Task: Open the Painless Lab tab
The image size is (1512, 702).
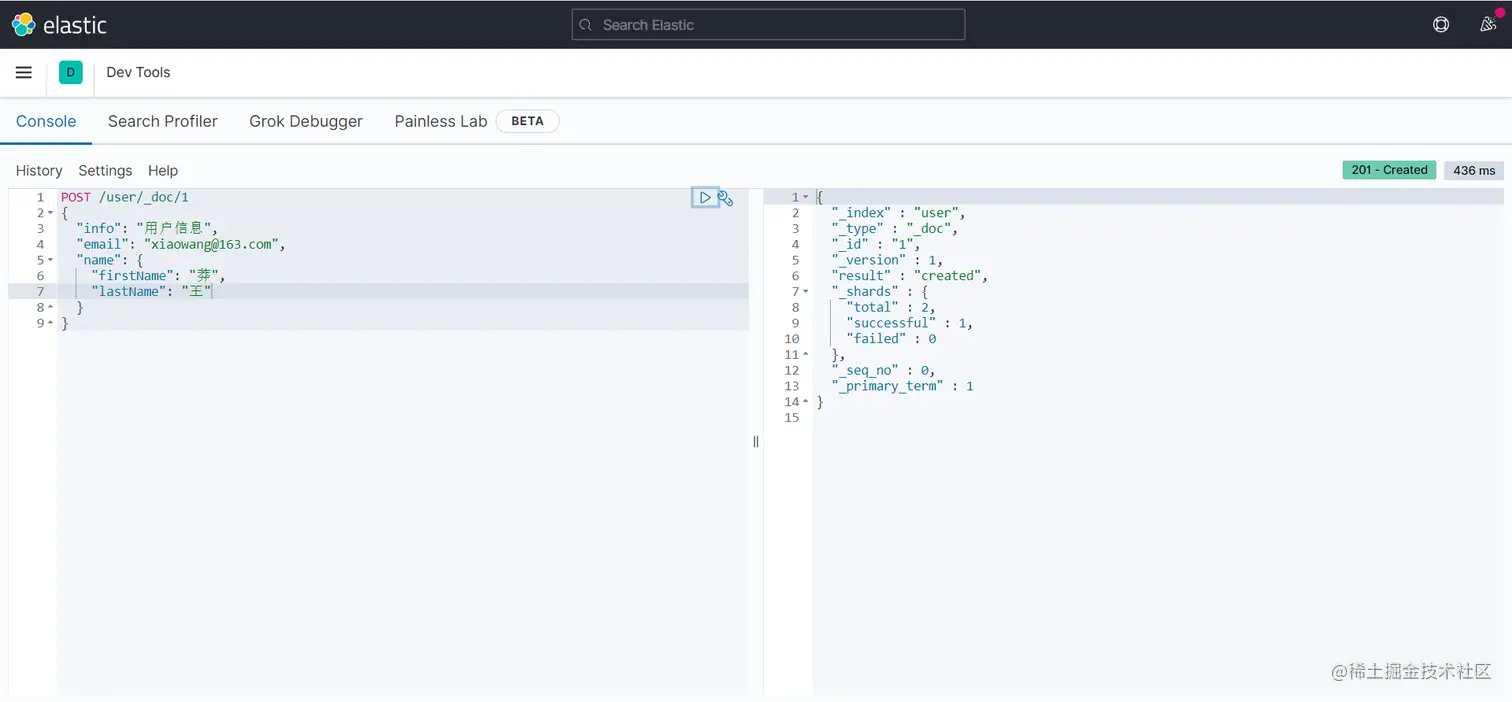Action: coord(441,121)
